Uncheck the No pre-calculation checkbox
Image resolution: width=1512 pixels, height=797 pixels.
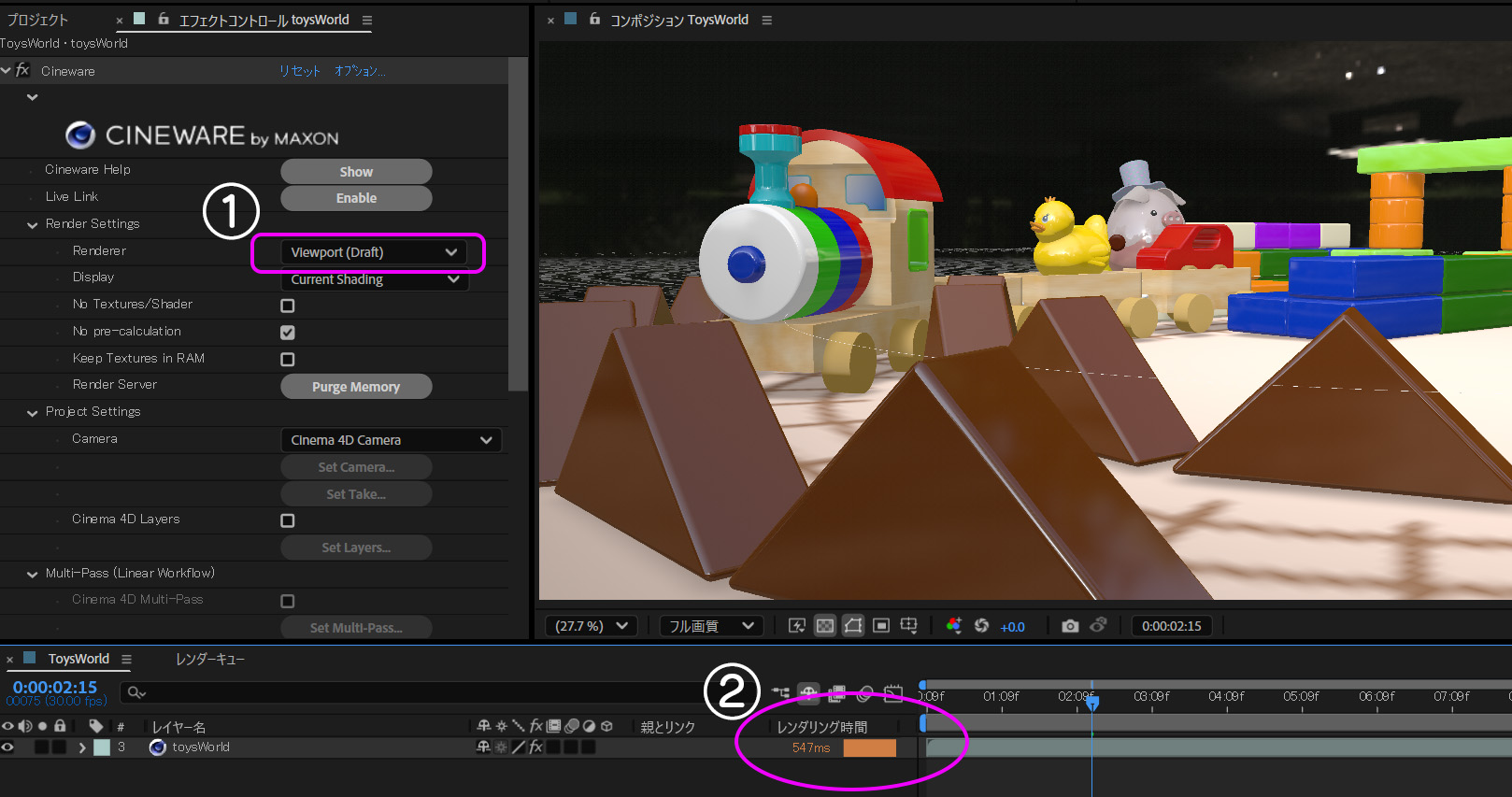tap(288, 333)
